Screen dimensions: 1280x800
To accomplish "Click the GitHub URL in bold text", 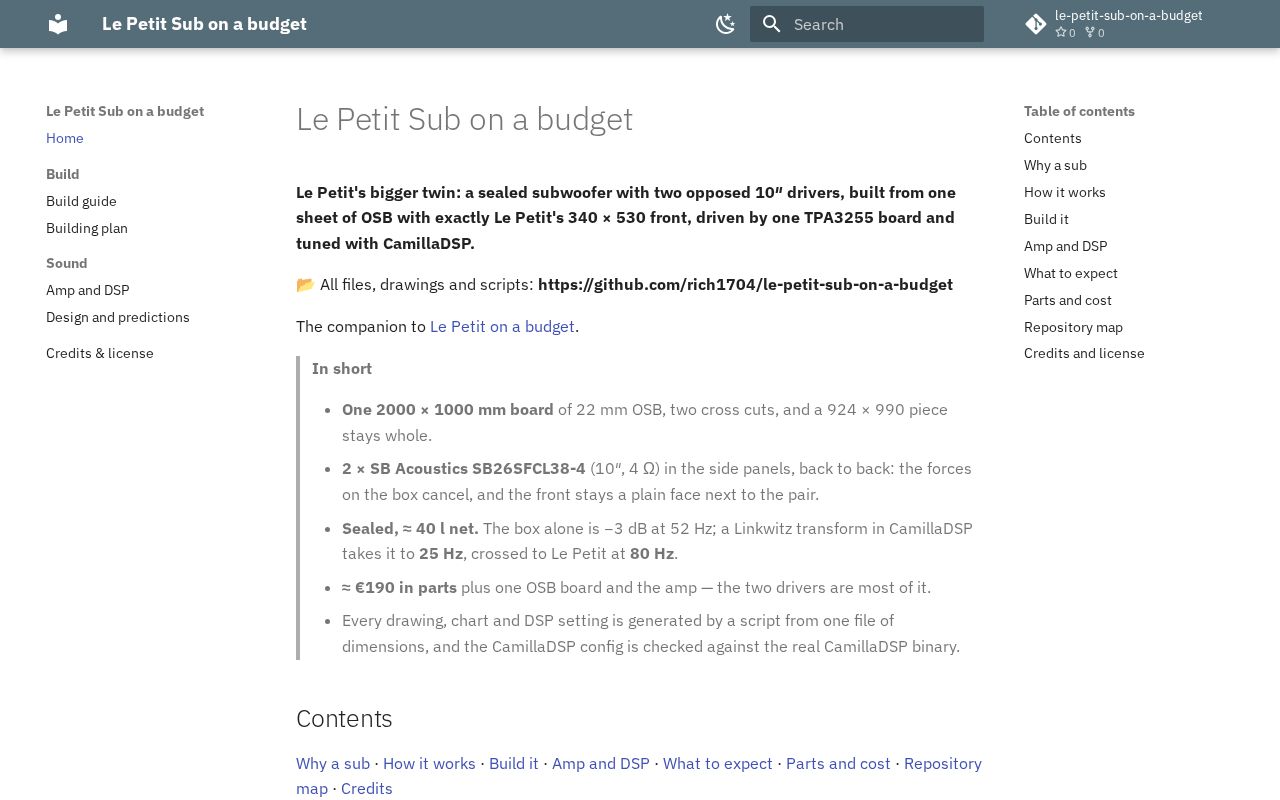I will [x=745, y=284].
